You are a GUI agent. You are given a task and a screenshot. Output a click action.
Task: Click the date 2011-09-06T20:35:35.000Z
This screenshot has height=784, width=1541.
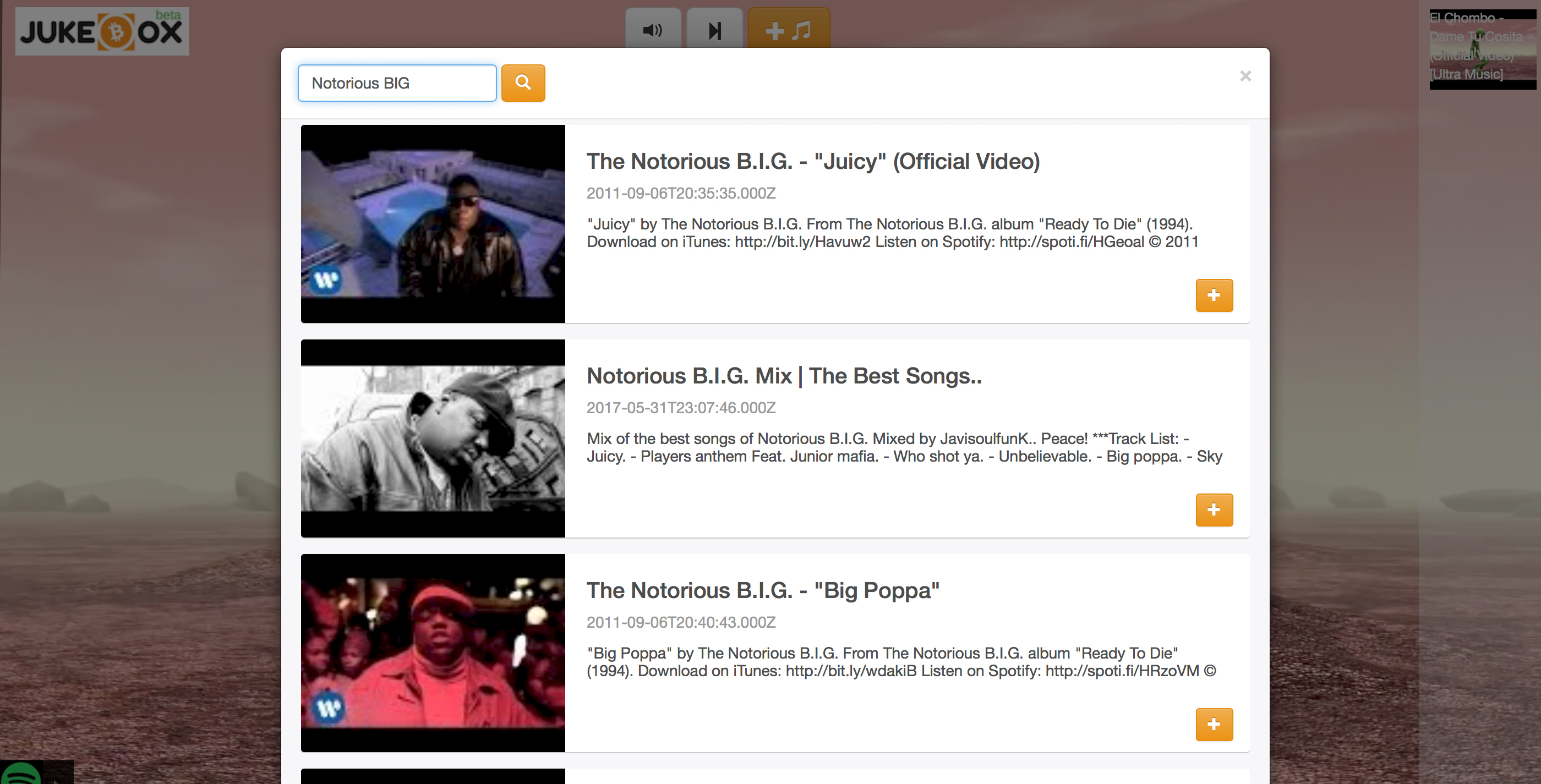coord(681,193)
